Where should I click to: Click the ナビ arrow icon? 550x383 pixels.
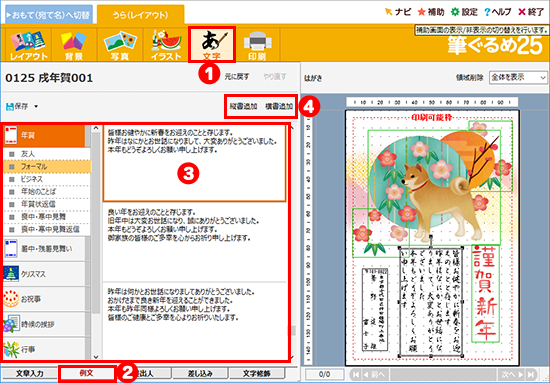pyautogui.click(x=388, y=12)
